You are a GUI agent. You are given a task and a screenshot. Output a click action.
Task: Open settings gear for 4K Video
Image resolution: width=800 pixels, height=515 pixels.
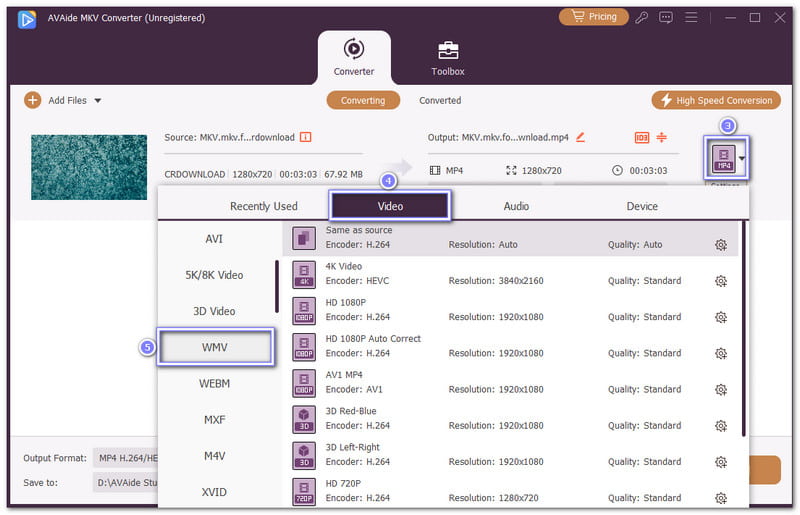click(720, 281)
